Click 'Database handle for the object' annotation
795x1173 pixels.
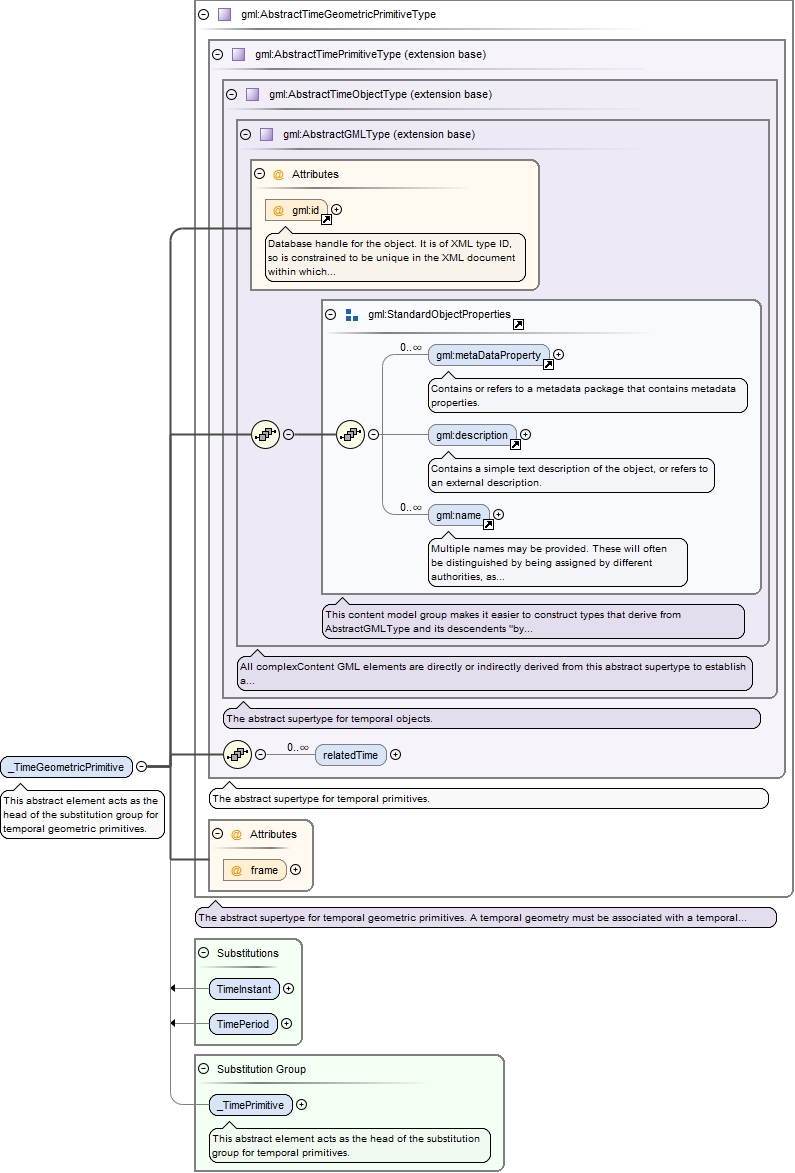(x=396, y=257)
